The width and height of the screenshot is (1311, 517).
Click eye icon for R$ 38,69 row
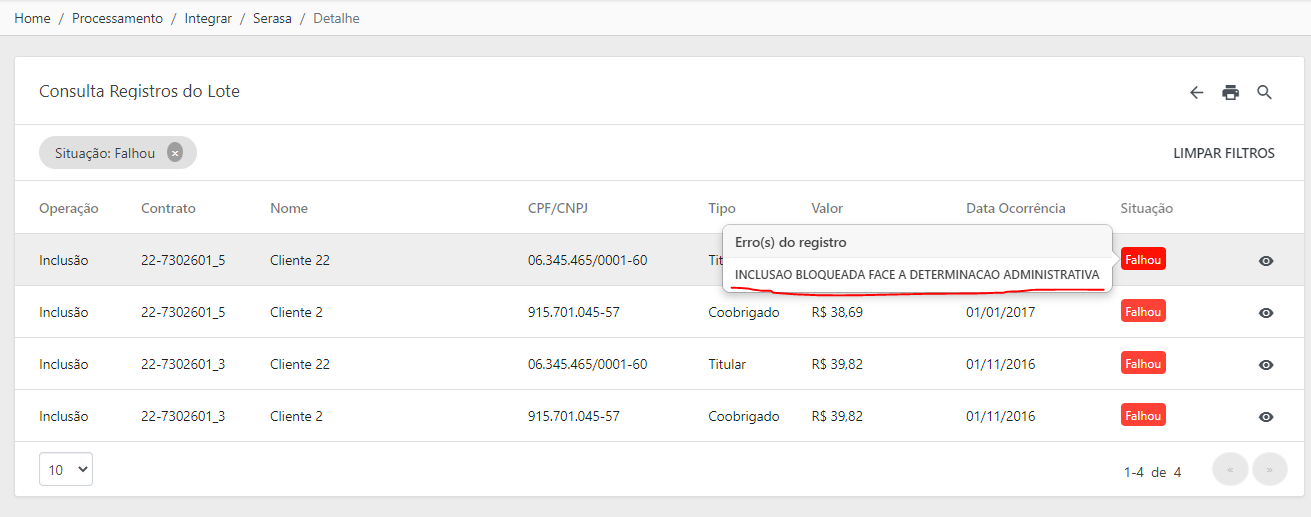(1266, 312)
